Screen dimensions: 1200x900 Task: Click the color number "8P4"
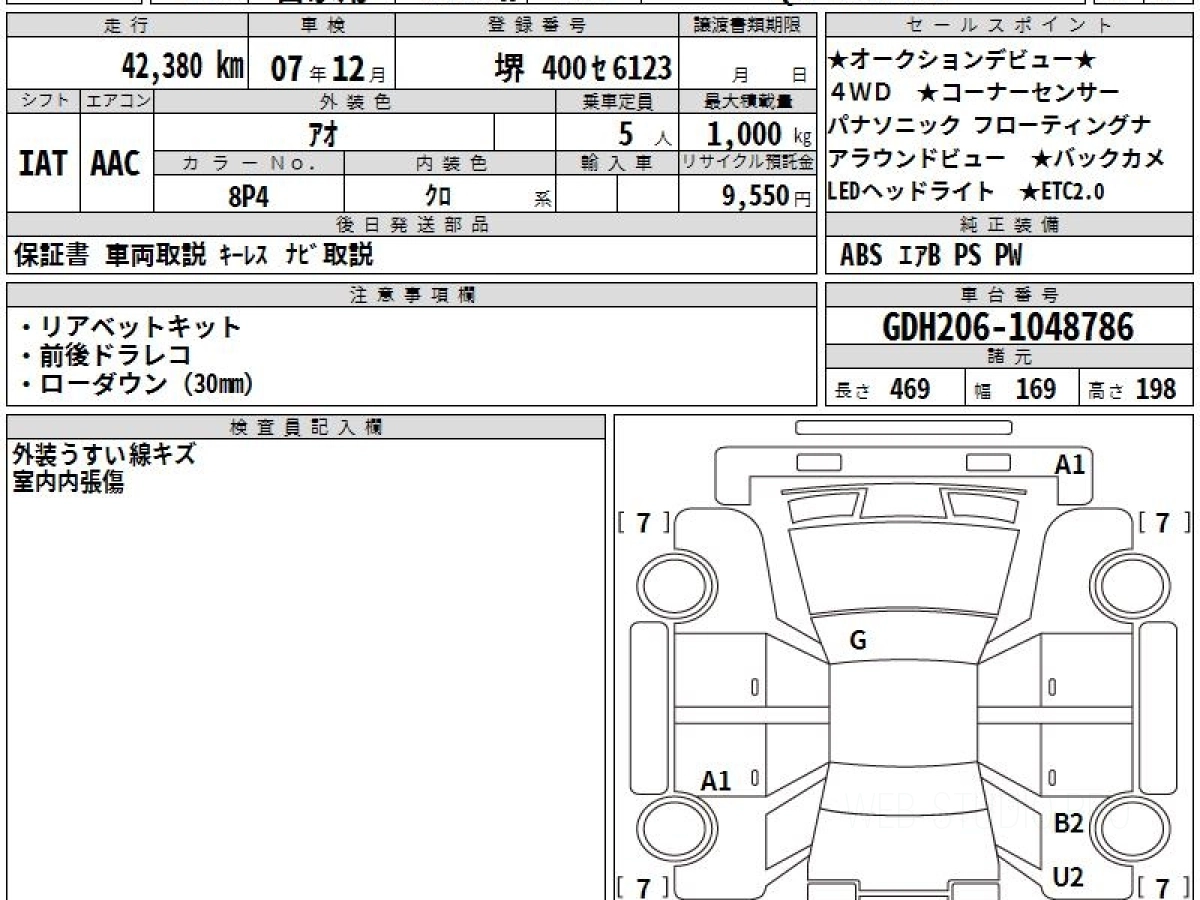[x=249, y=195]
